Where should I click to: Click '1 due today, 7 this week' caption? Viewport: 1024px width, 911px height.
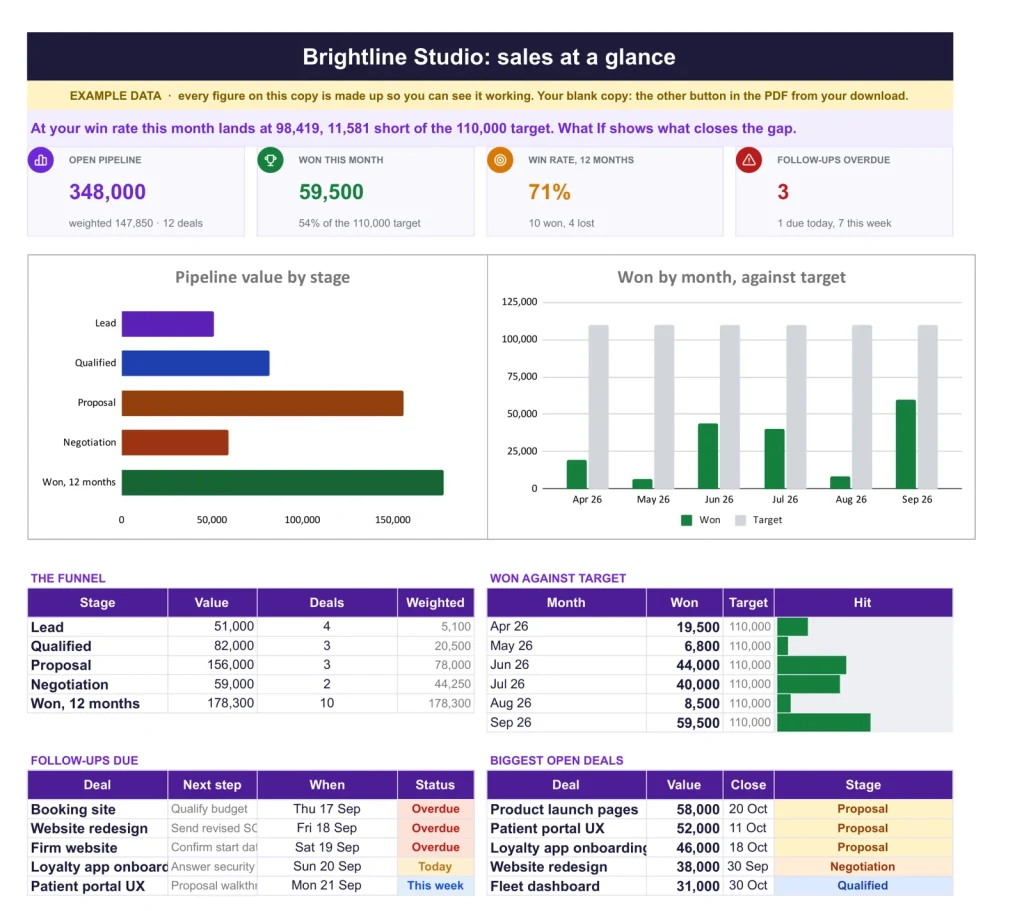pyautogui.click(x=834, y=223)
